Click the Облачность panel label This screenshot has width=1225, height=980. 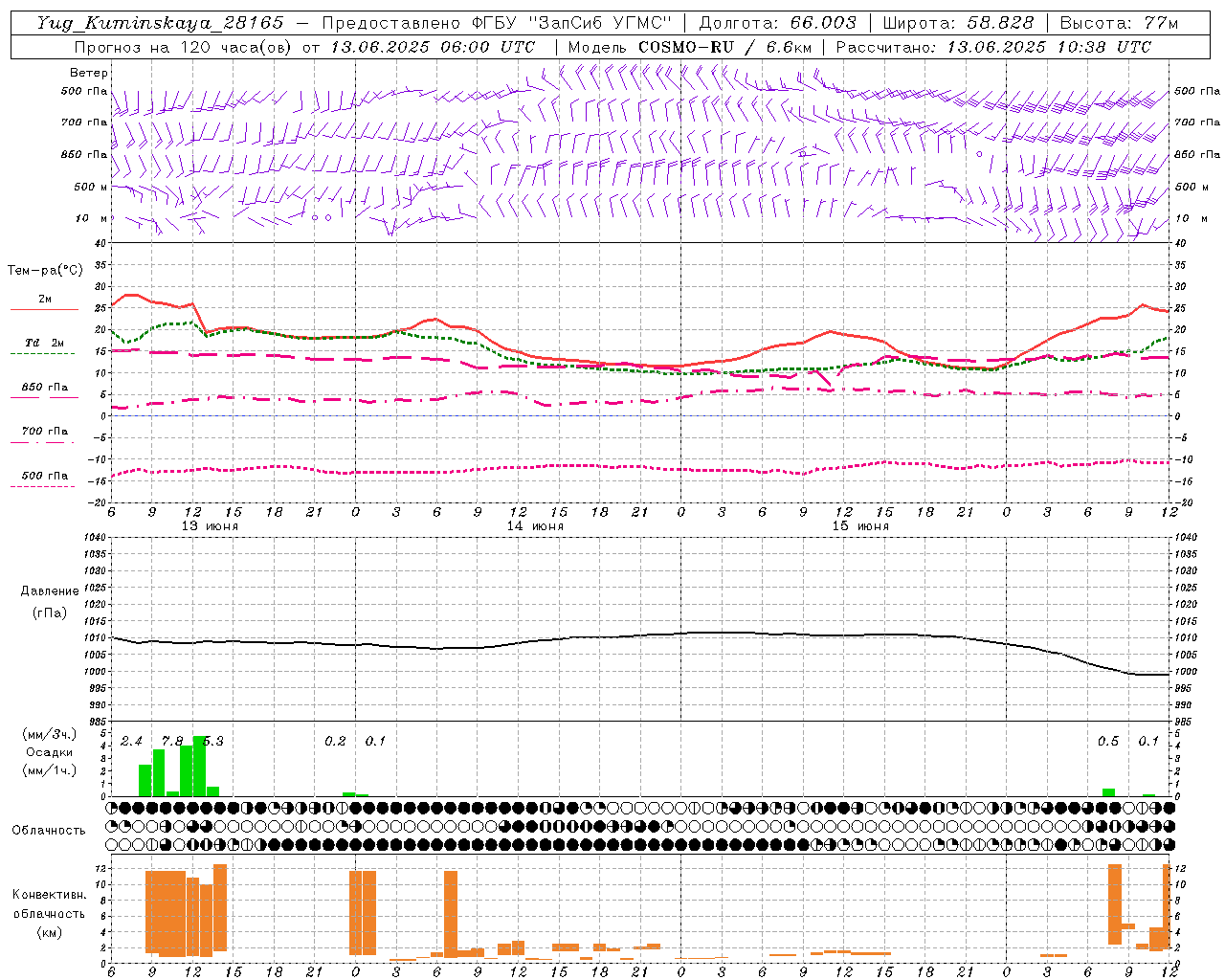click(x=49, y=831)
